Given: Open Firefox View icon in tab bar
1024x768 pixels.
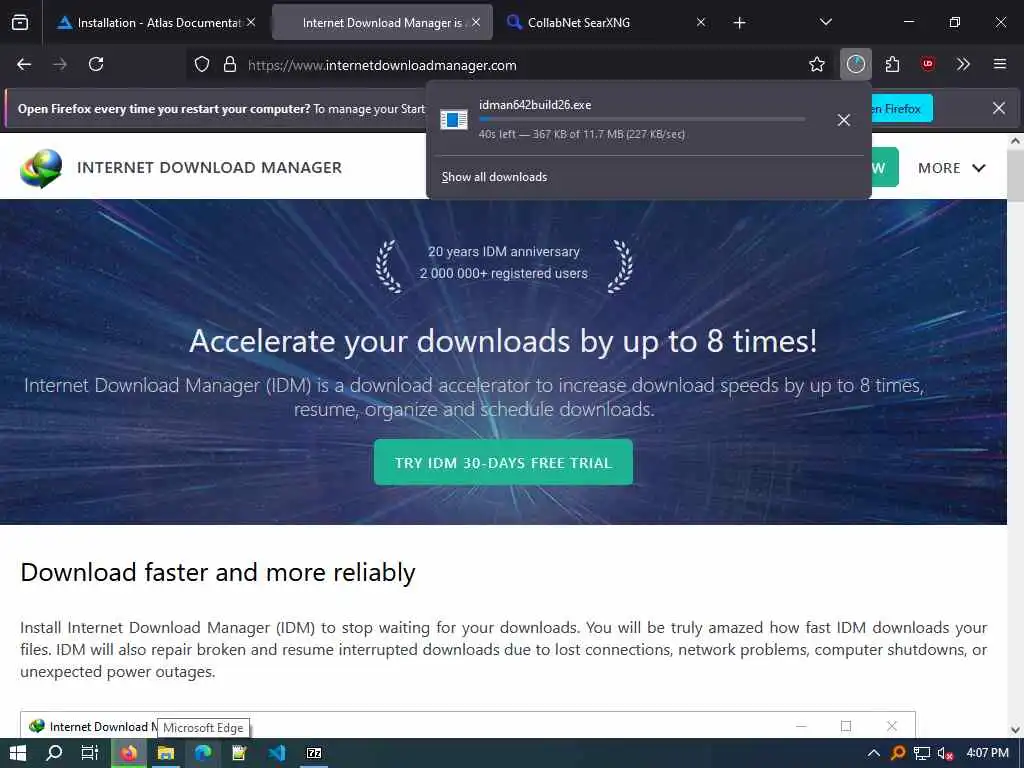Looking at the screenshot, I should pos(20,22).
